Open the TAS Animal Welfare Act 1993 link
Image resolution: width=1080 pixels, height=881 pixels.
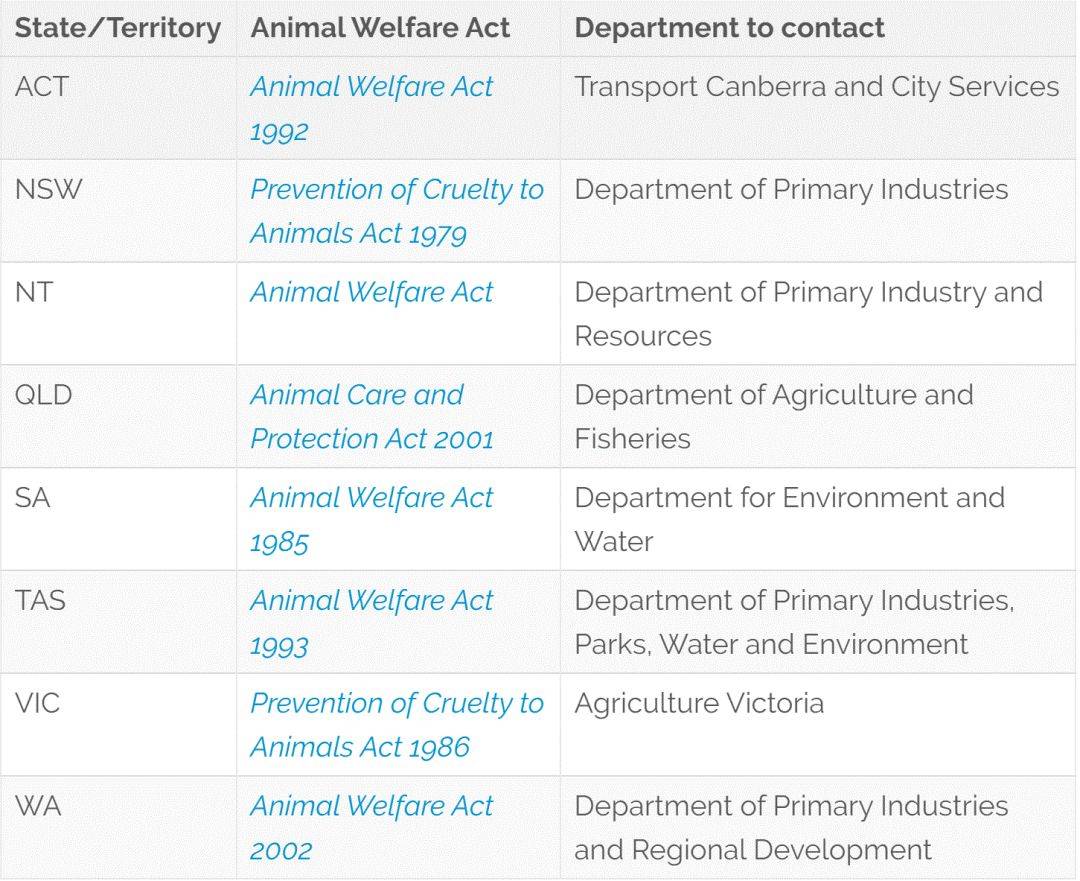click(371, 622)
